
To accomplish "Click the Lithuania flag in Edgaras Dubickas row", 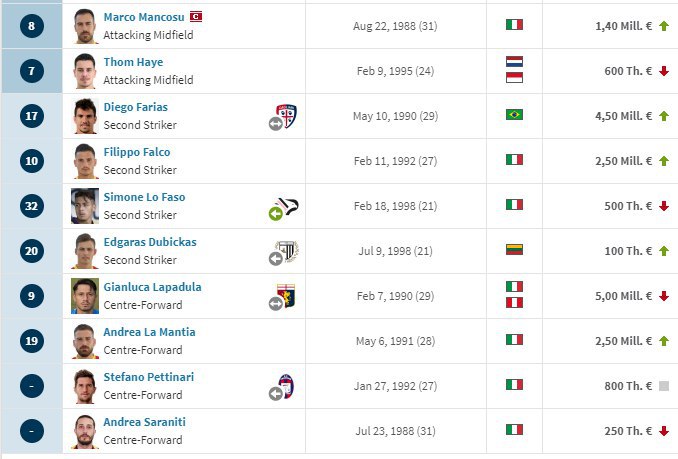I will coord(514,249).
